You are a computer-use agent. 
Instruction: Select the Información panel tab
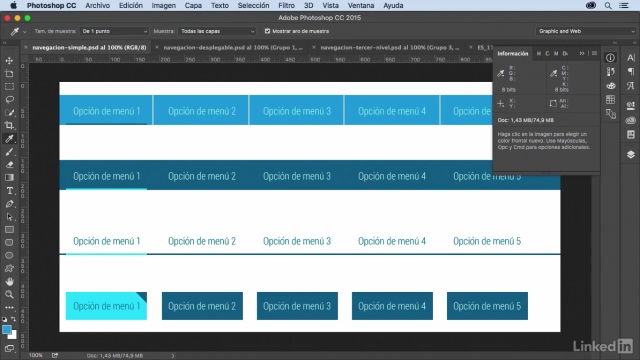point(513,53)
